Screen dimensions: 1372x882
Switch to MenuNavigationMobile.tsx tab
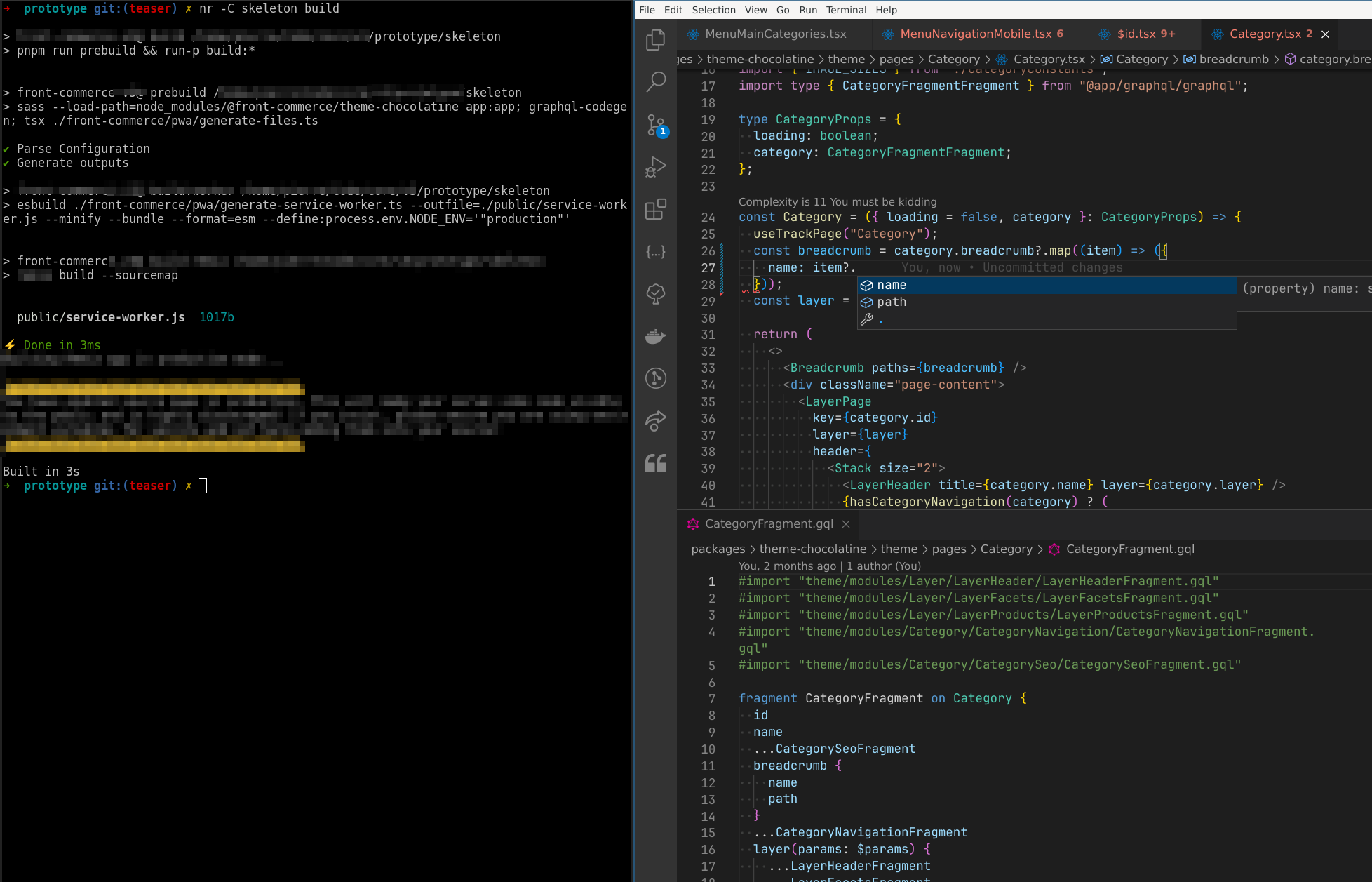(x=975, y=34)
